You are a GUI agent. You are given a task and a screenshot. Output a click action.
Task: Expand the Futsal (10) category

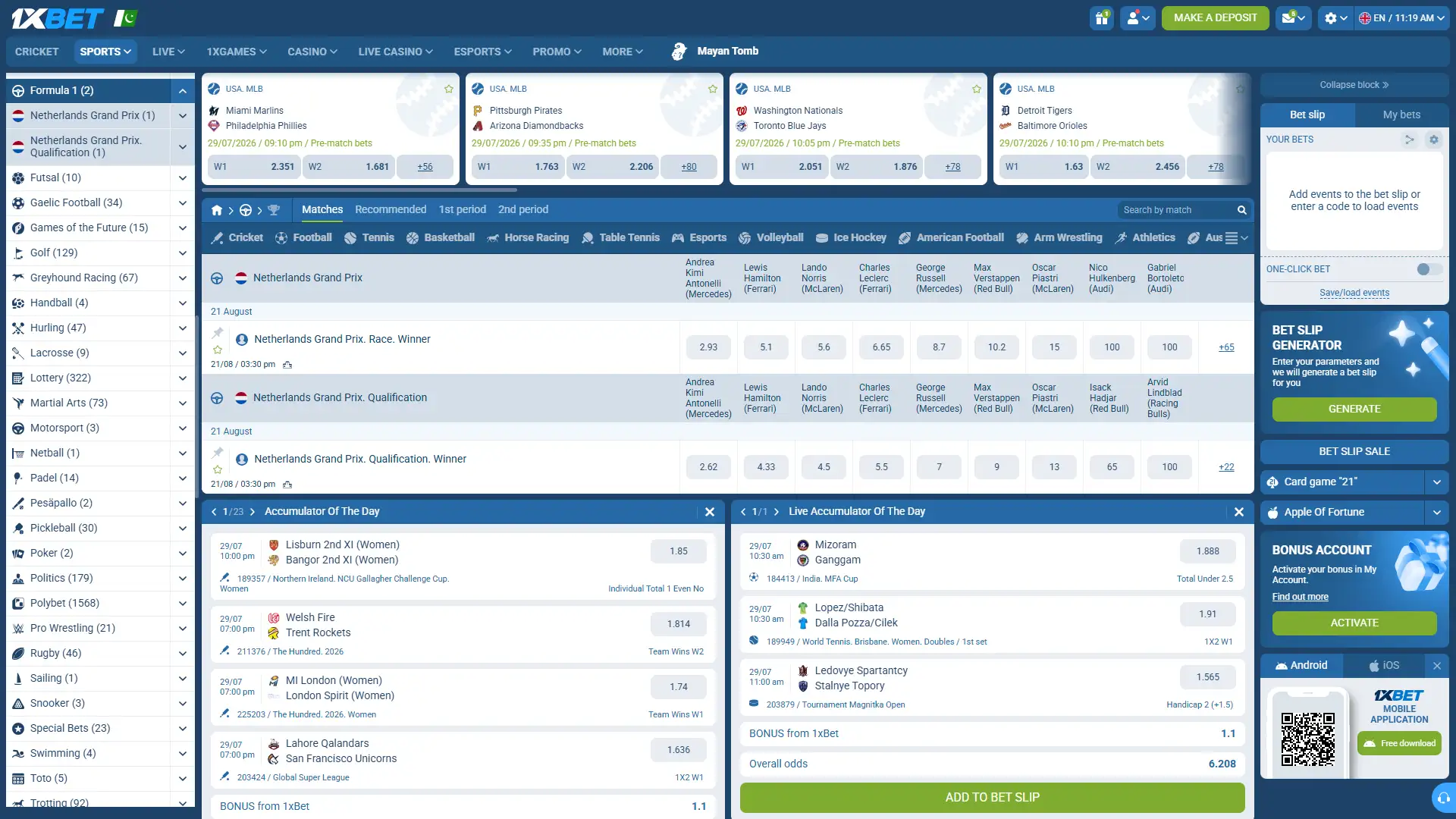click(183, 178)
